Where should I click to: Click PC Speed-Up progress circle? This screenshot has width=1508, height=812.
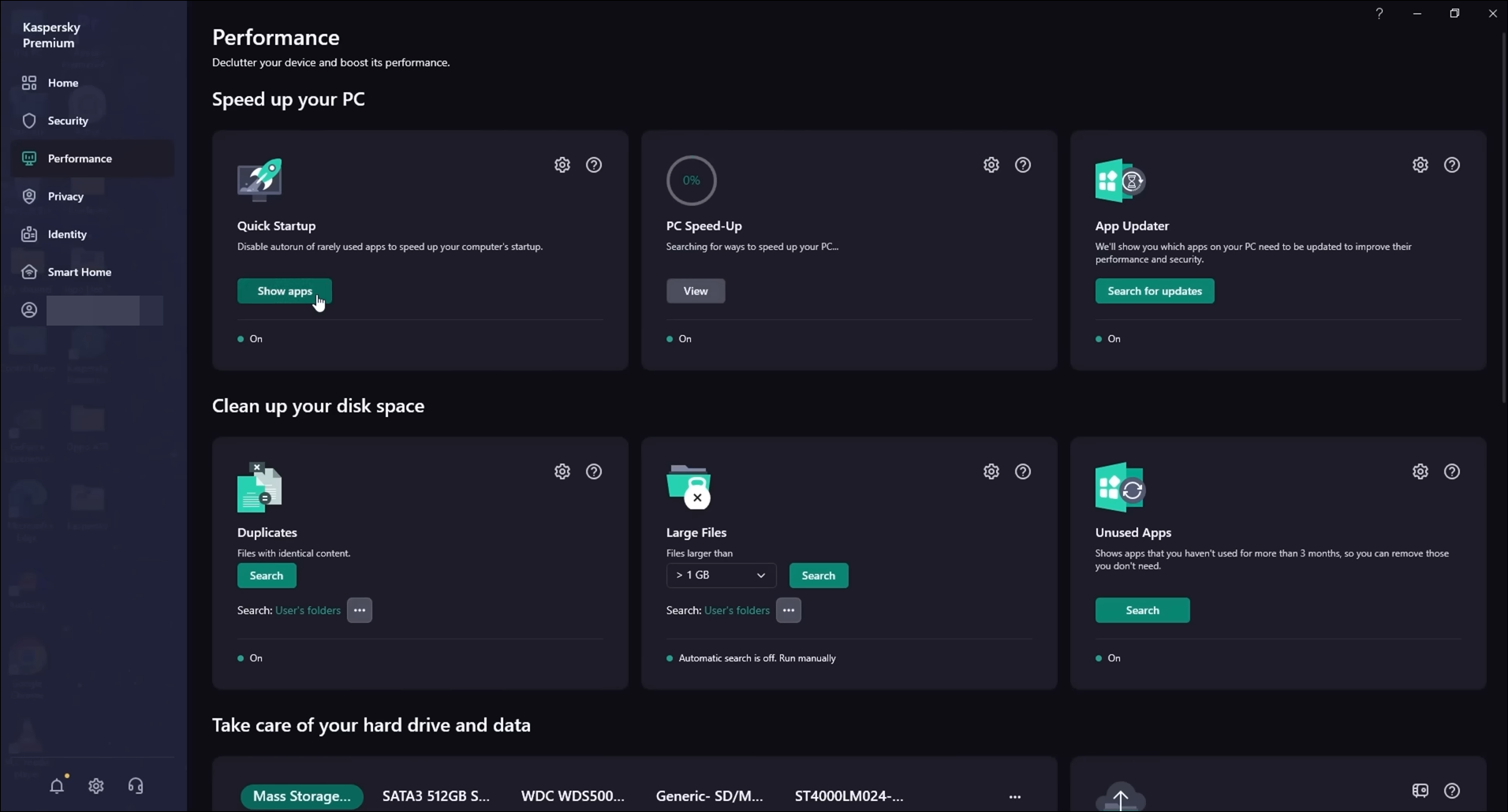(x=691, y=181)
